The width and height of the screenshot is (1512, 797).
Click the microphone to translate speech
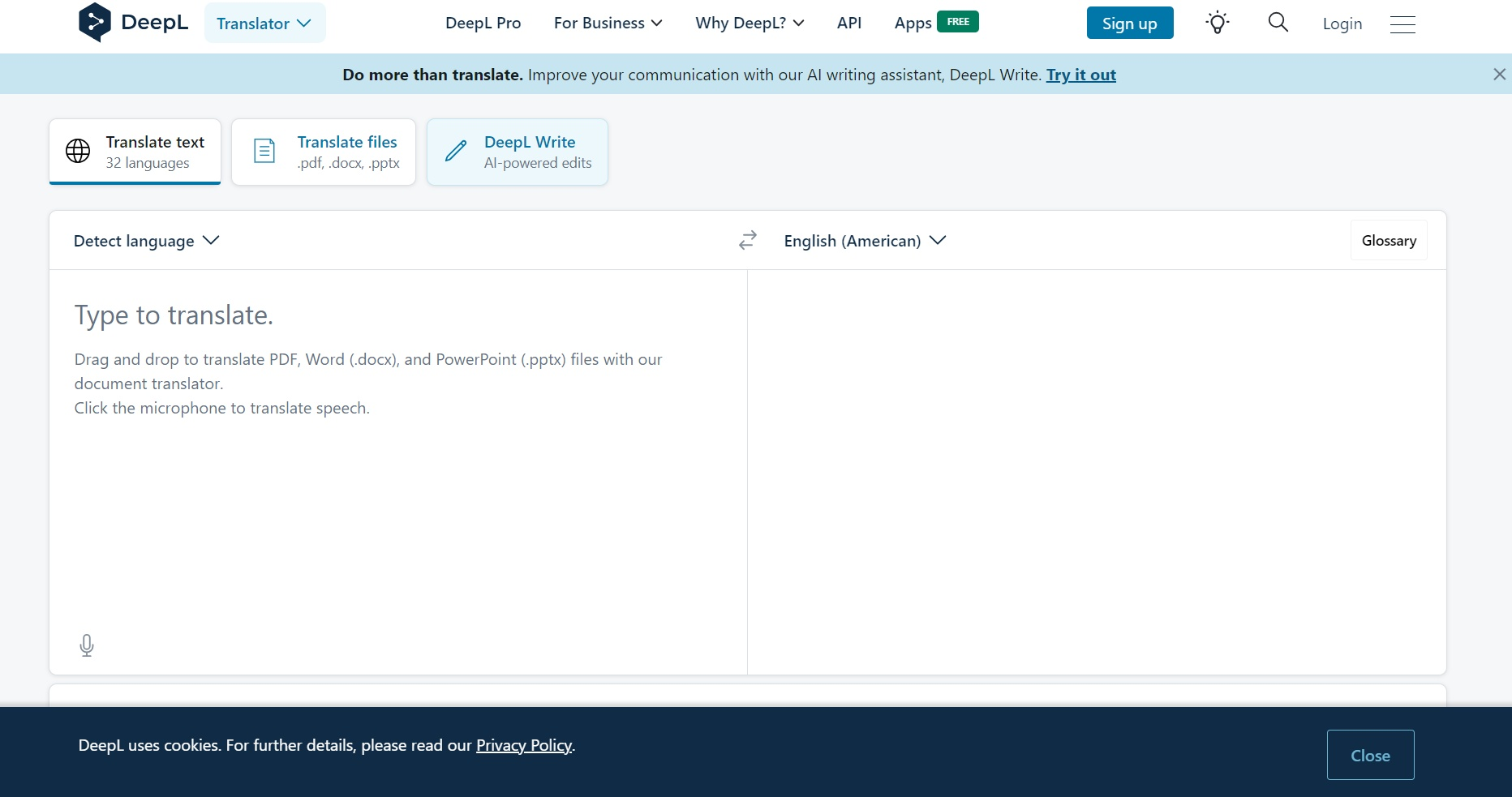[87, 645]
